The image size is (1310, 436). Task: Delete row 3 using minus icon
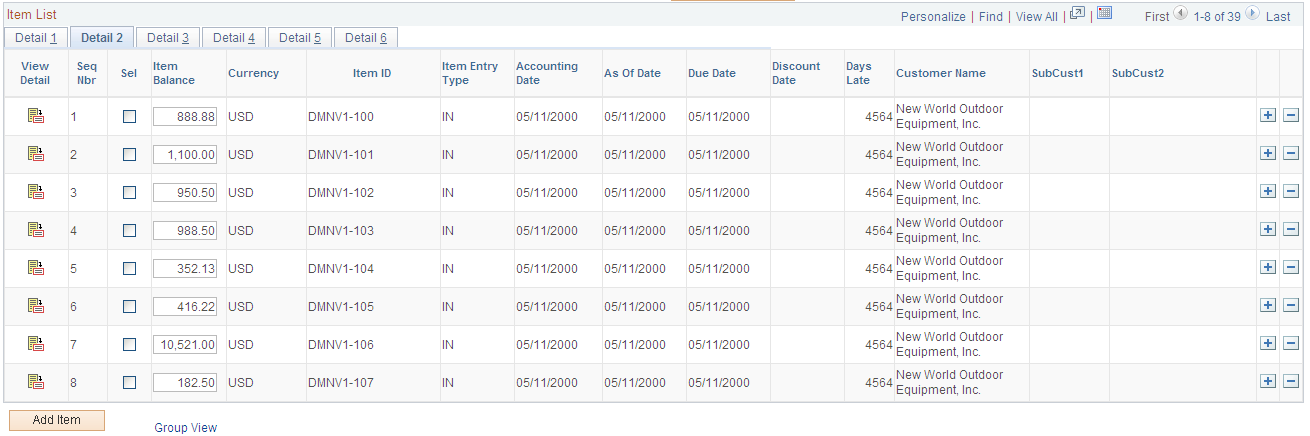(1291, 192)
